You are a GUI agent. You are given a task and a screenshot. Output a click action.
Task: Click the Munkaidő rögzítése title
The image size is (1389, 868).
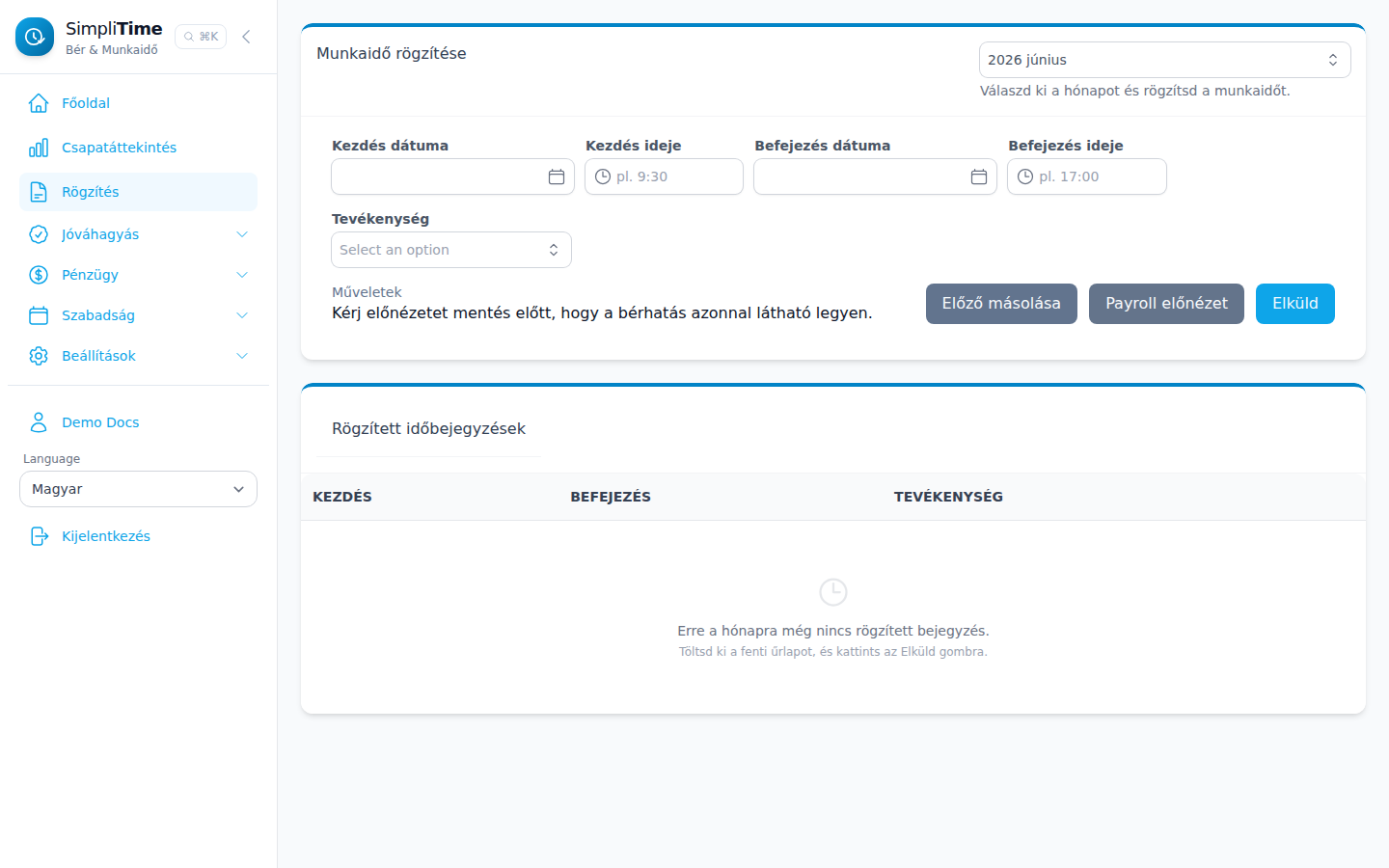[x=392, y=53]
